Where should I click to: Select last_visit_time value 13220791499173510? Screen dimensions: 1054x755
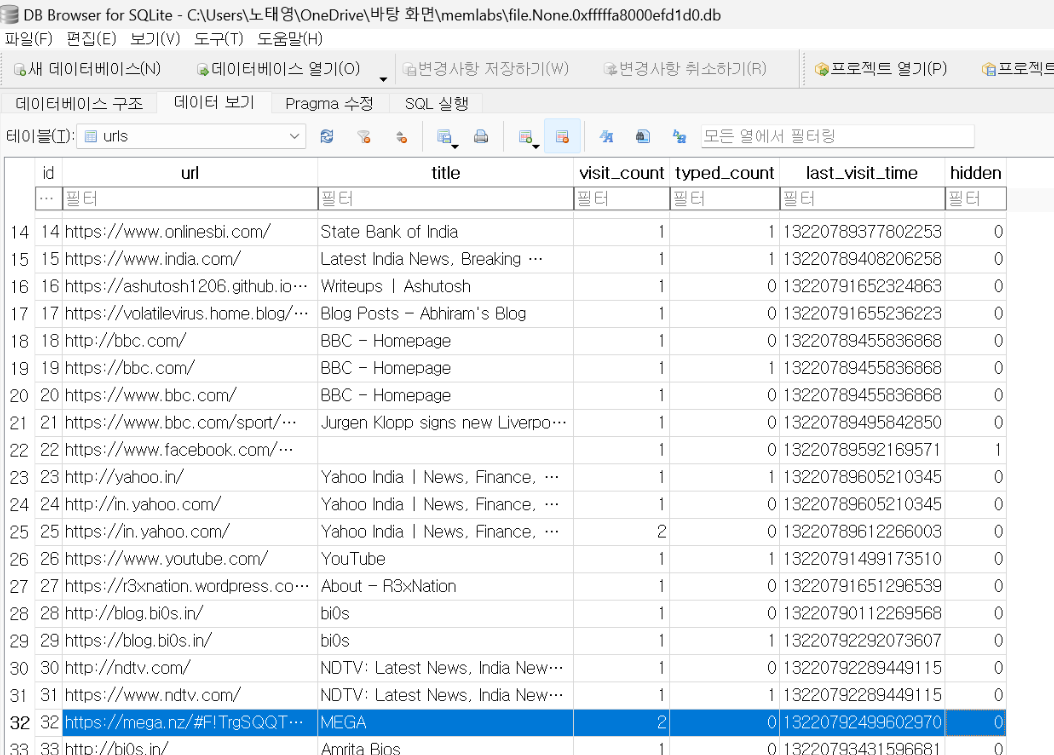[862, 559]
